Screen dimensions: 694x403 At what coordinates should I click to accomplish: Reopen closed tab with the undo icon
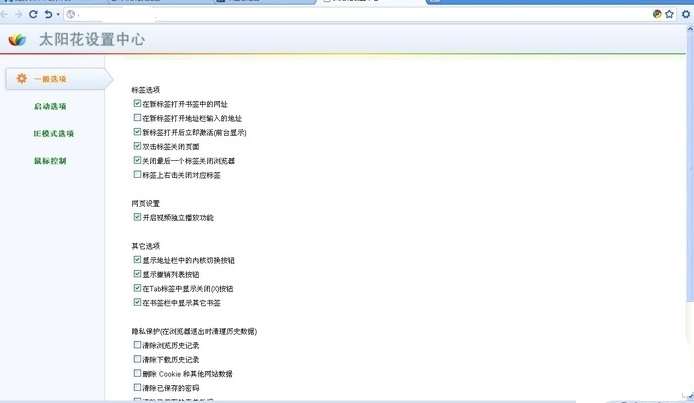(48, 14)
